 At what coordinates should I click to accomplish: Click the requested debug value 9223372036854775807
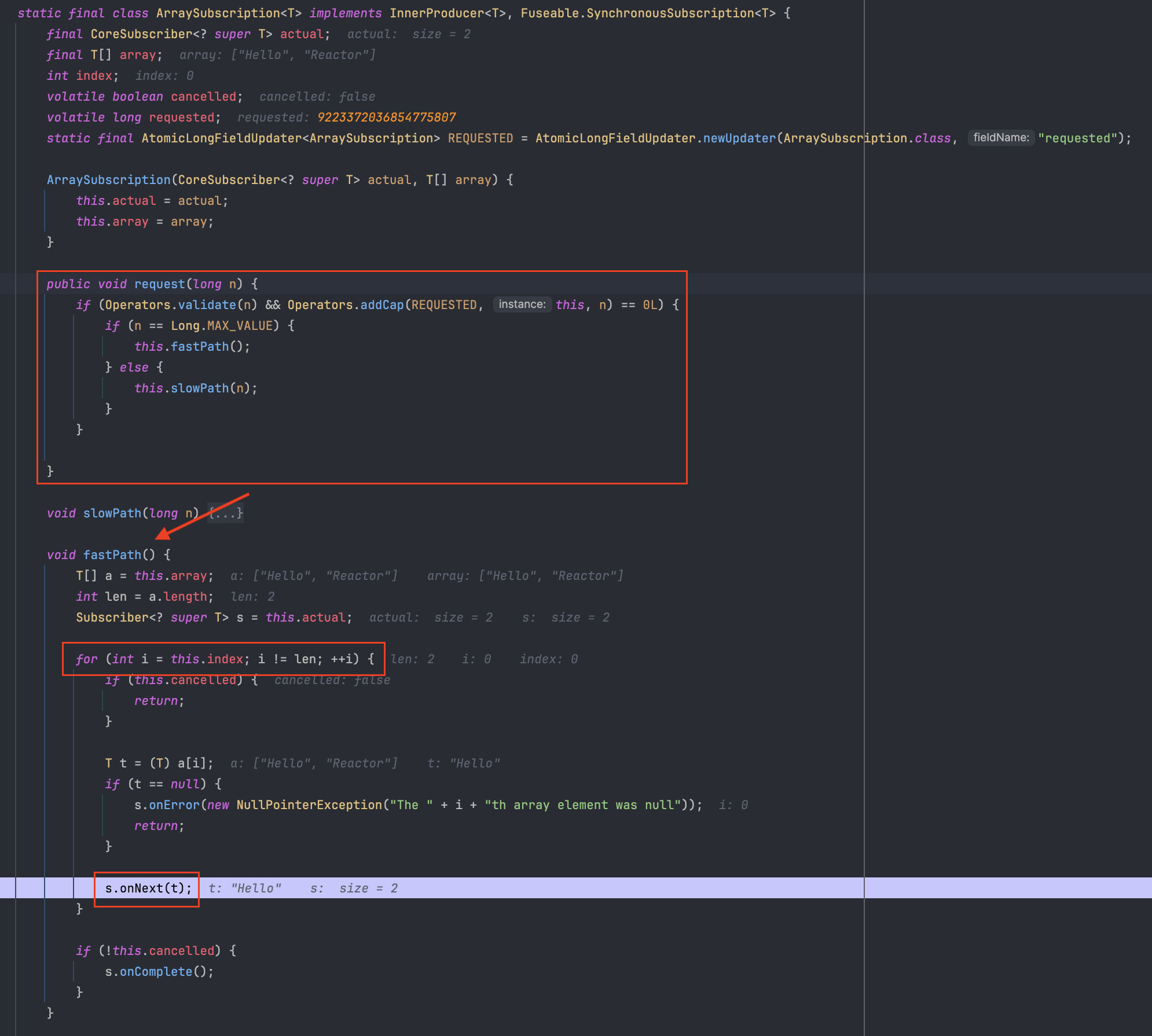coord(386,117)
